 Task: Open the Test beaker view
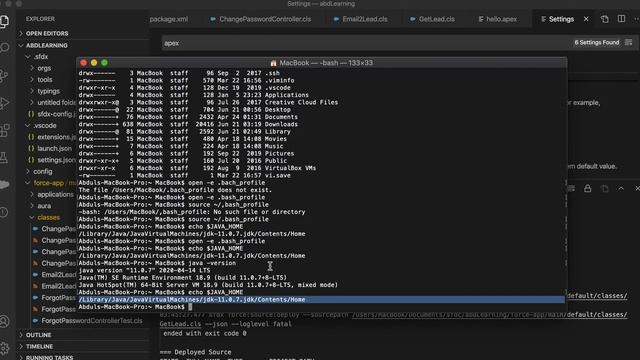pyautogui.click(x=4, y=158)
